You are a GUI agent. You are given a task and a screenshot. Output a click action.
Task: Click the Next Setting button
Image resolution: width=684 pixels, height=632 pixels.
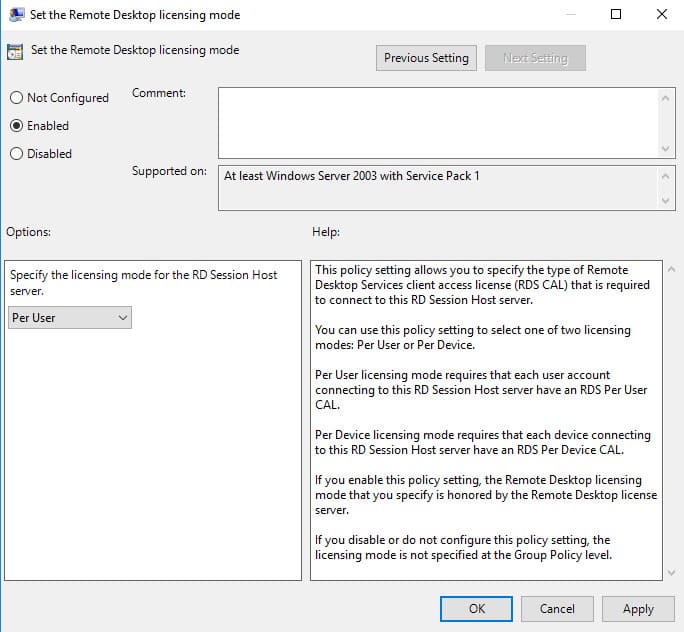[535, 58]
